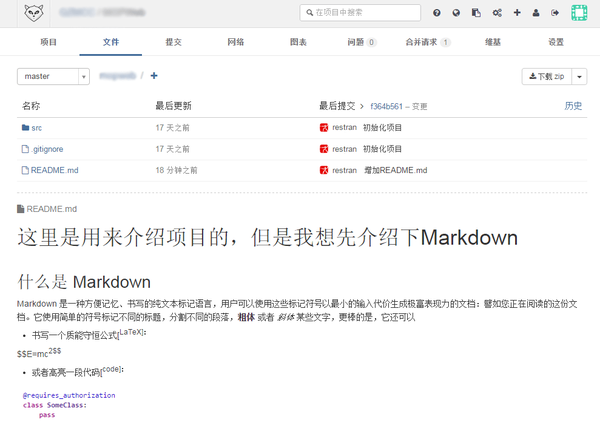Open commit f364b561 link
Screen dimensions: 600x422
[x=386, y=106]
